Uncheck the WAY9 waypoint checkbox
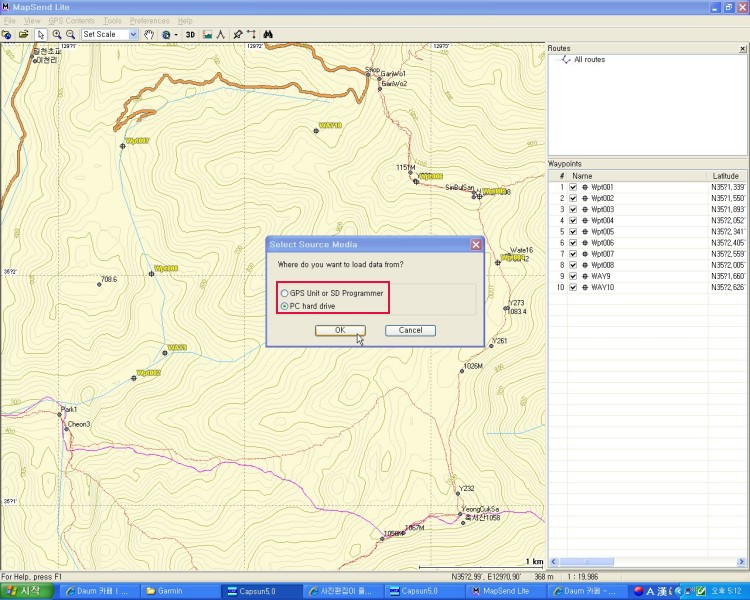The width and height of the screenshot is (750, 600). (573, 276)
